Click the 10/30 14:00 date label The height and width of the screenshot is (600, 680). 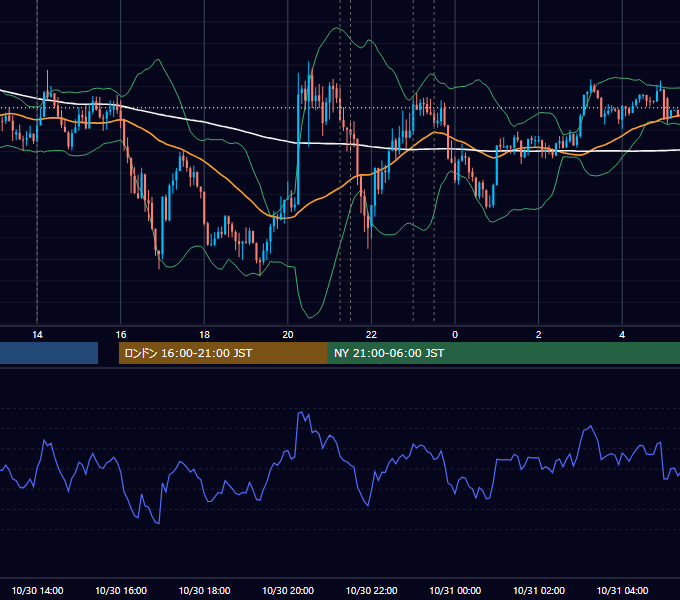click(x=37, y=590)
